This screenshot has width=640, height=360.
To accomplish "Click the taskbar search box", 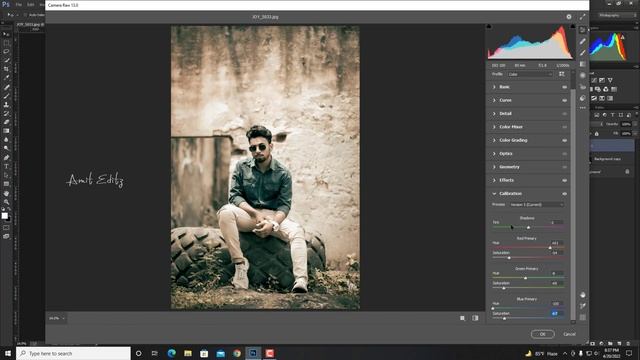I will tap(73, 353).
